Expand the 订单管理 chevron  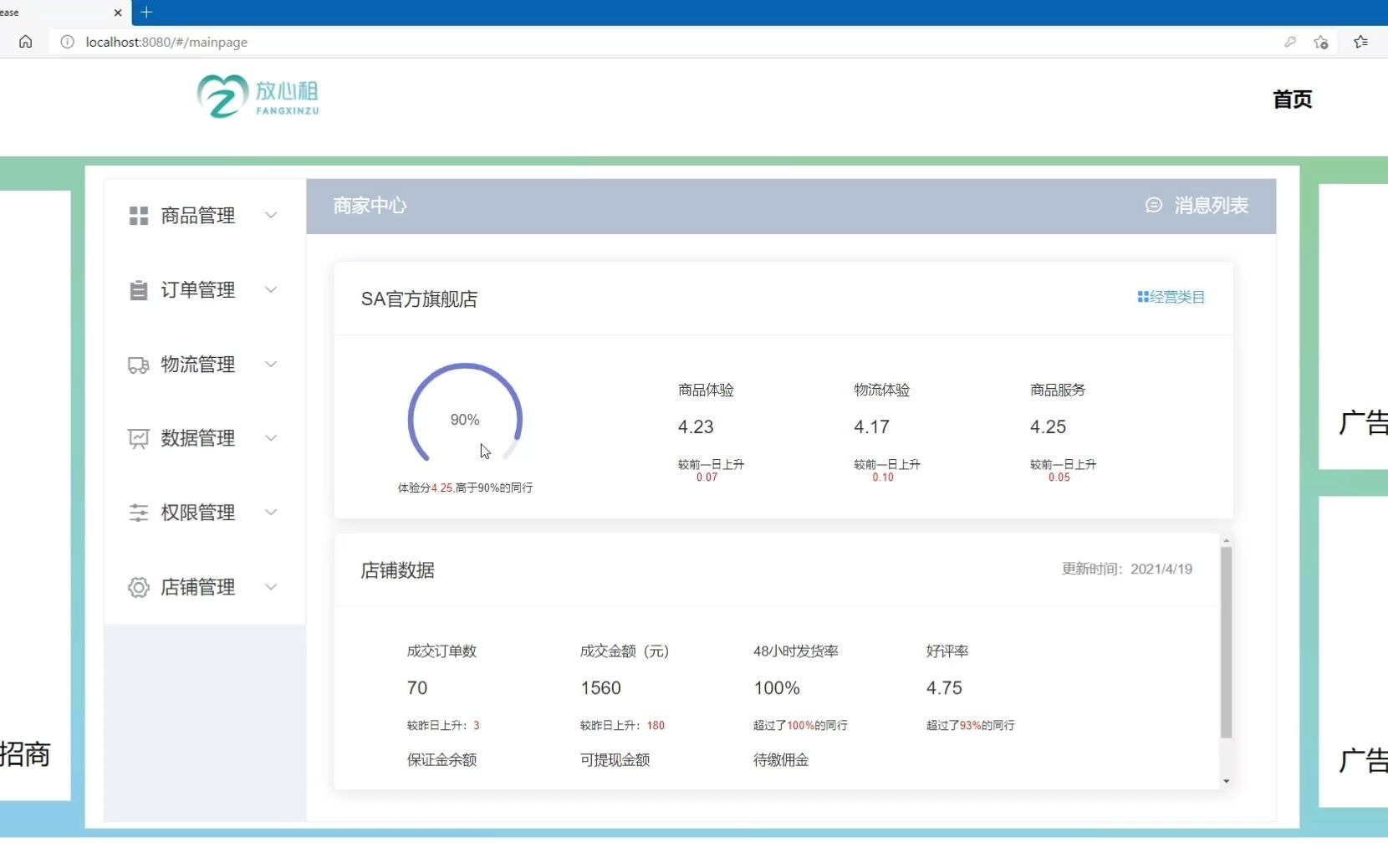pyautogui.click(x=271, y=290)
